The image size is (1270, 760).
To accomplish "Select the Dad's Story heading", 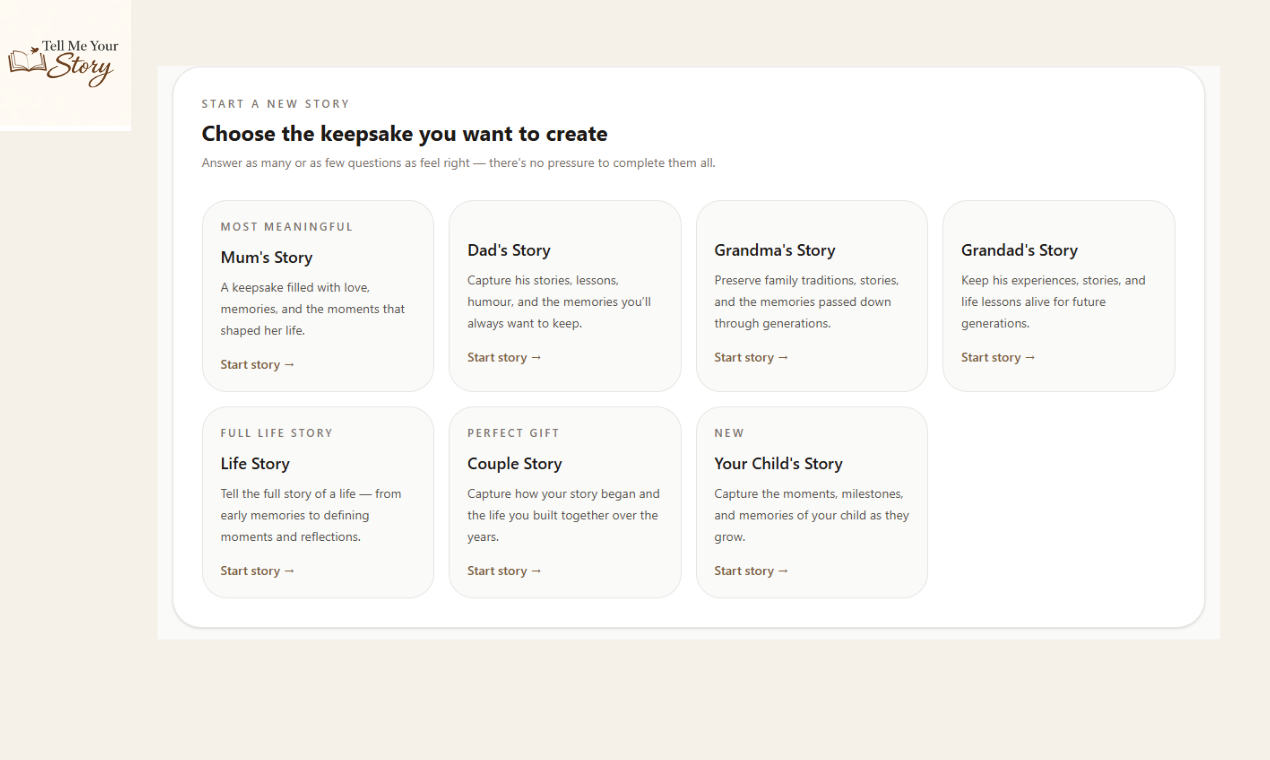I will click(509, 251).
